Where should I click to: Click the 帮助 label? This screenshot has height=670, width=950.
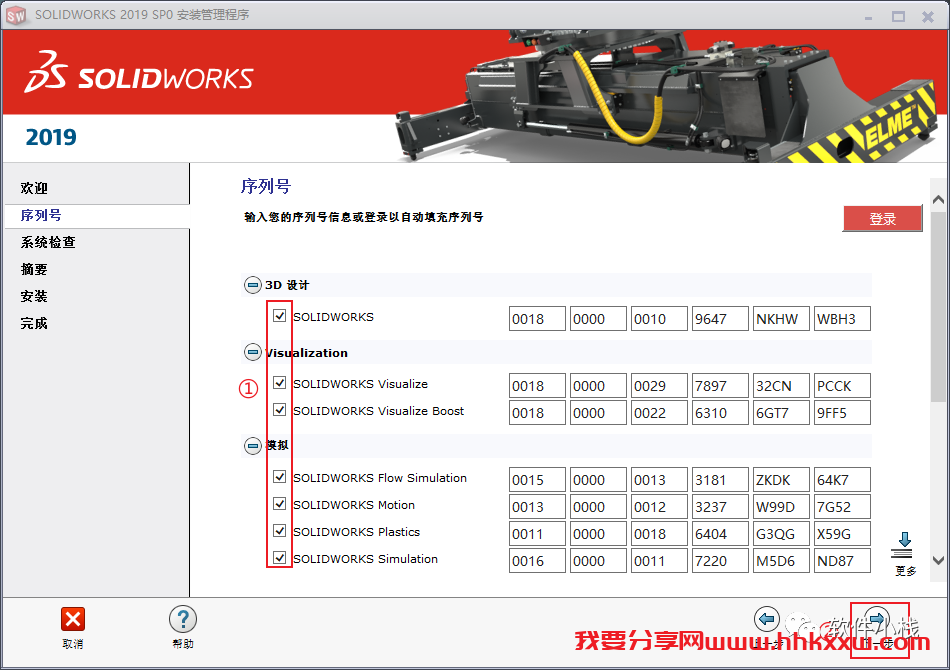point(182,644)
